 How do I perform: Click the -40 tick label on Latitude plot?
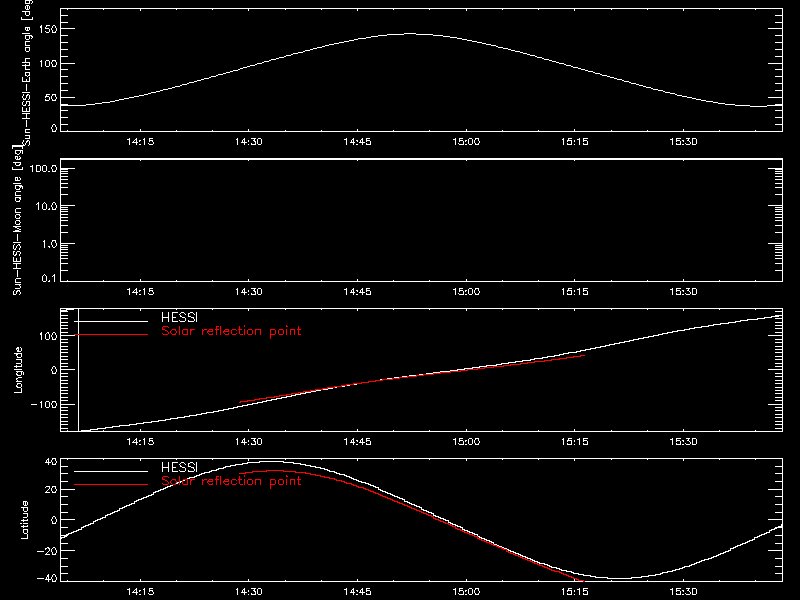click(47, 579)
